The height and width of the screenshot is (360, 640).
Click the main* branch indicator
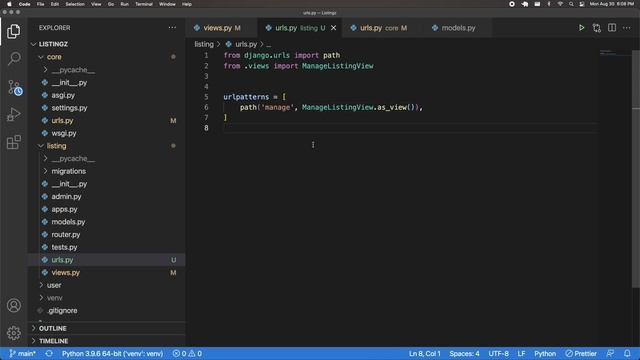[23, 353]
